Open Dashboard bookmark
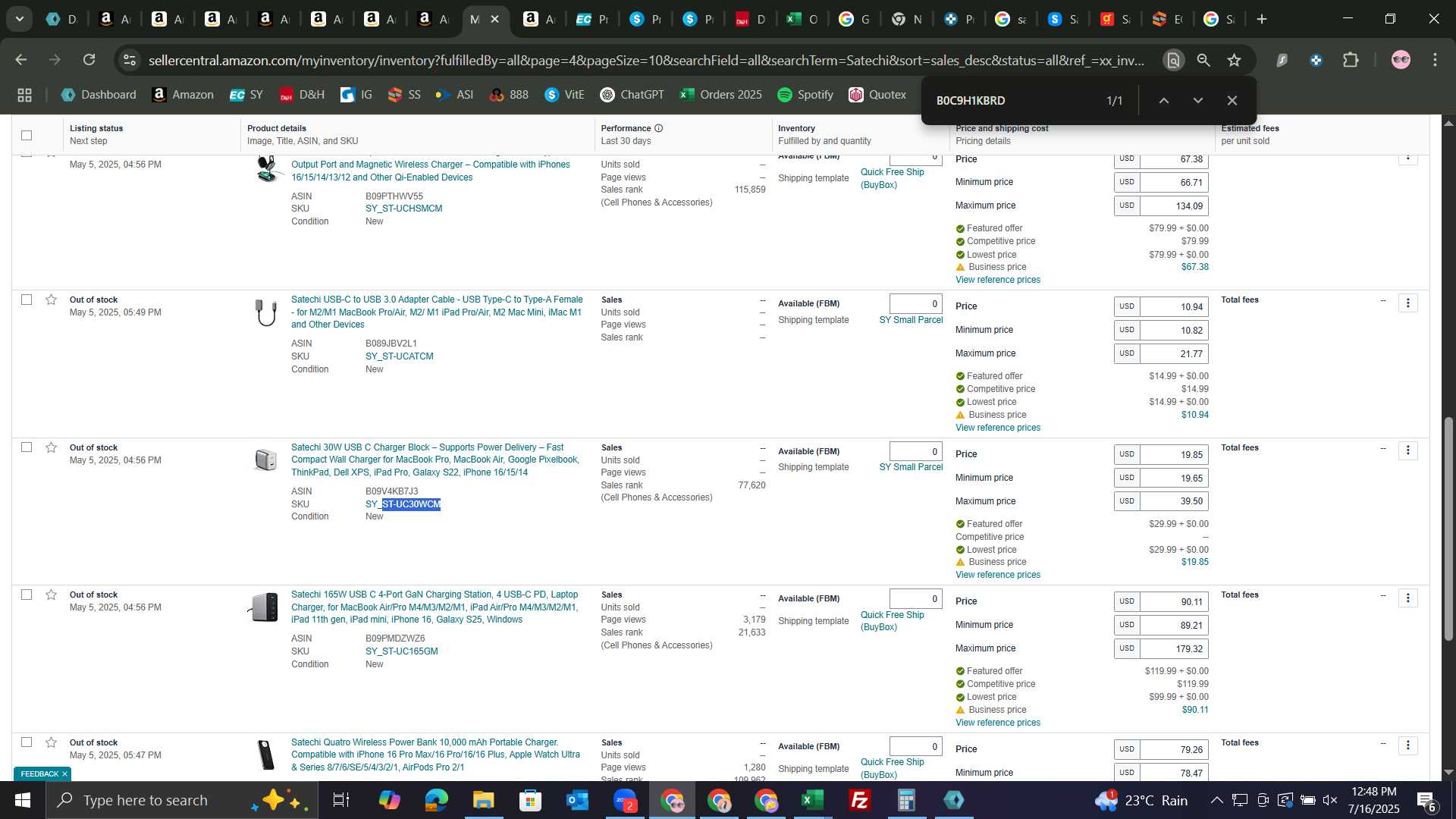1456x819 pixels. pyautogui.click(x=99, y=95)
